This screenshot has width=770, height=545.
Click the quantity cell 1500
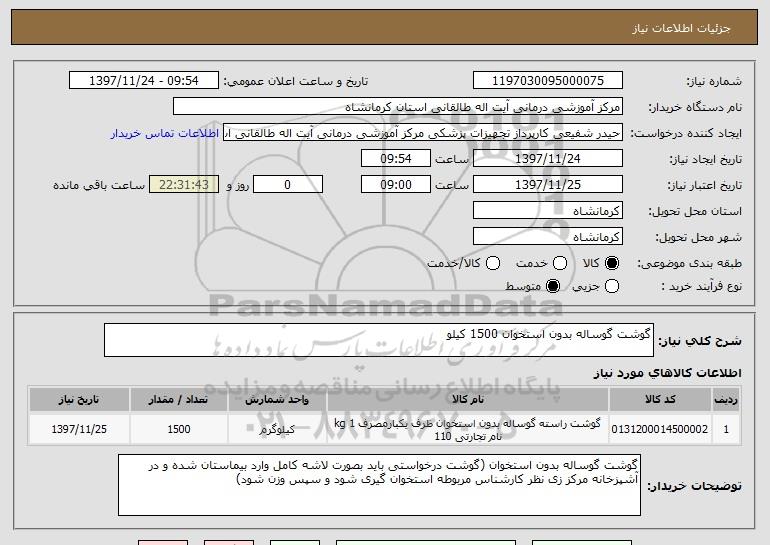coord(179,429)
